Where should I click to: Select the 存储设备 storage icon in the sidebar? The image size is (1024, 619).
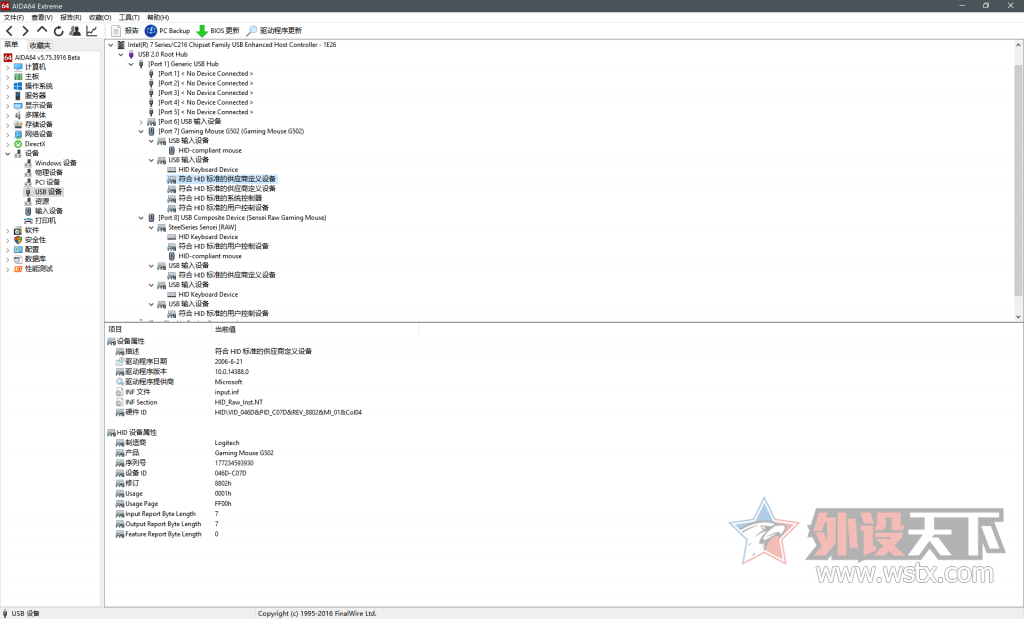point(18,124)
